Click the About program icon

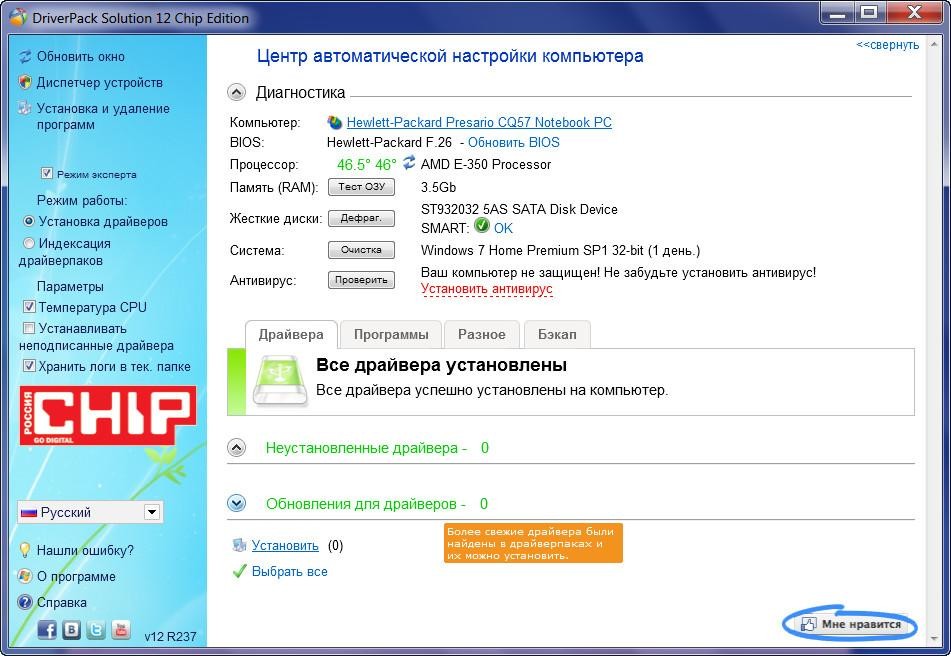(x=25, y=577)
